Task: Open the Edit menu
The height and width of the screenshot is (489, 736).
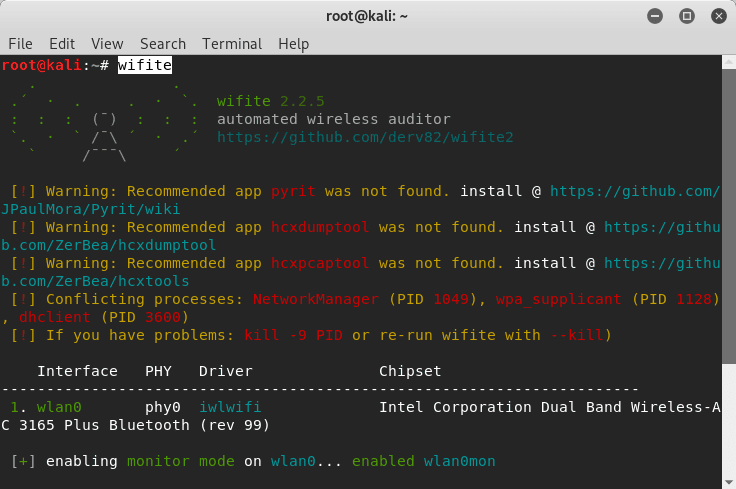Action: click(x=62, y=44)
